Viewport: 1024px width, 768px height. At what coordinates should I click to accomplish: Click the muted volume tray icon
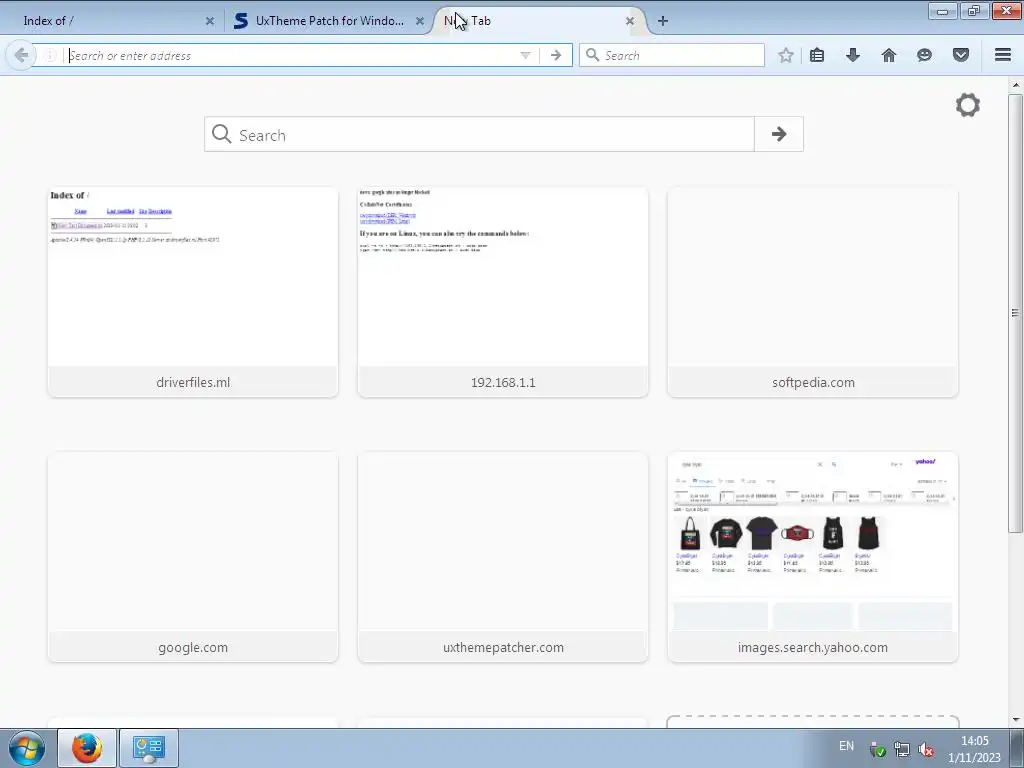point(925,750)
